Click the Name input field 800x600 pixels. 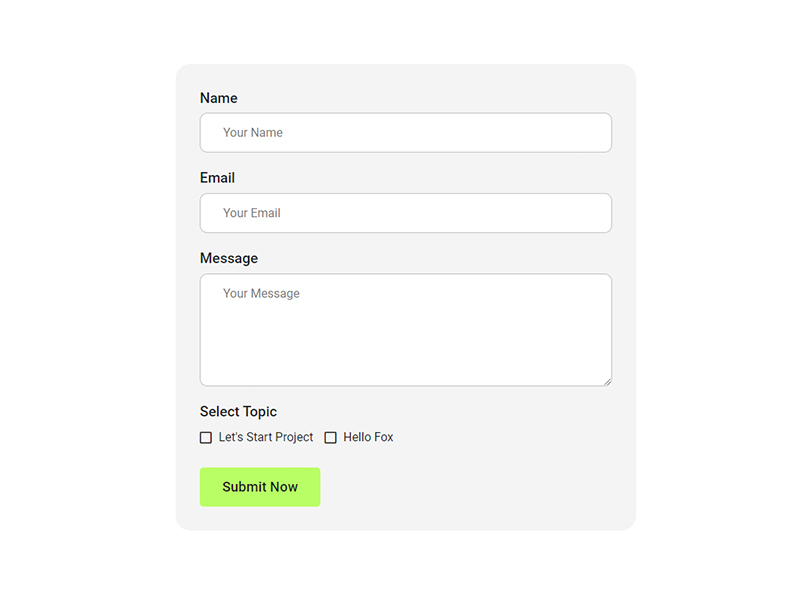[x=405, y=133]
